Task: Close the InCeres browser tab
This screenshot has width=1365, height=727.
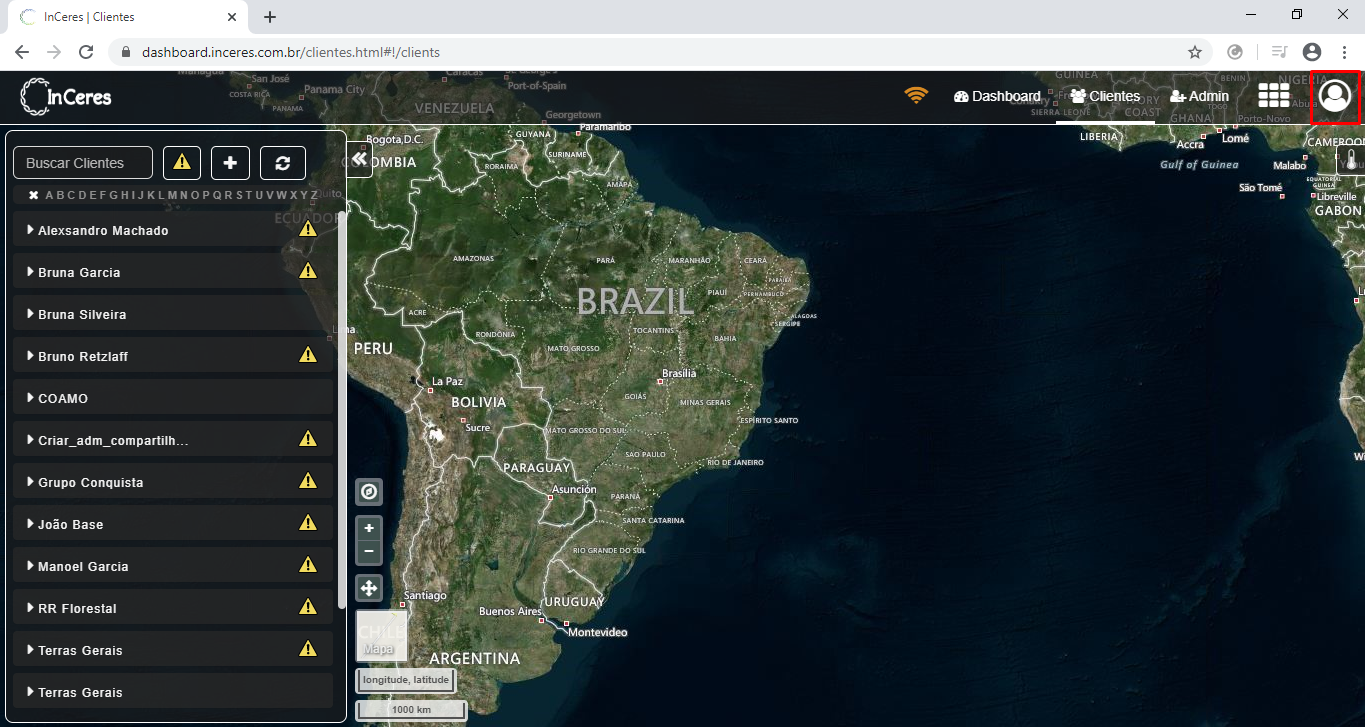Action: pyautogui.click(x=232, y=17)
